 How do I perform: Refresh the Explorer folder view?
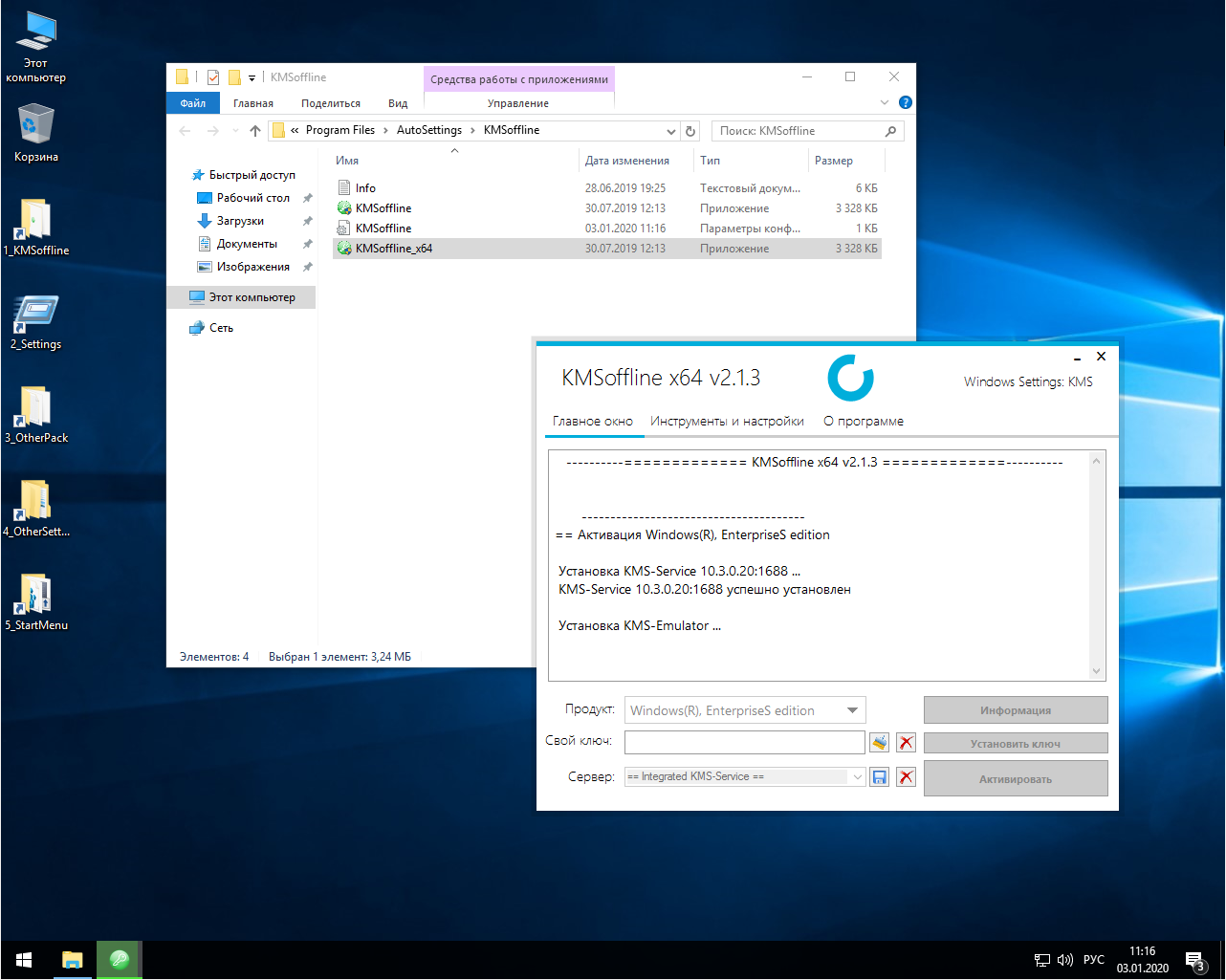[x=691, y=131]
